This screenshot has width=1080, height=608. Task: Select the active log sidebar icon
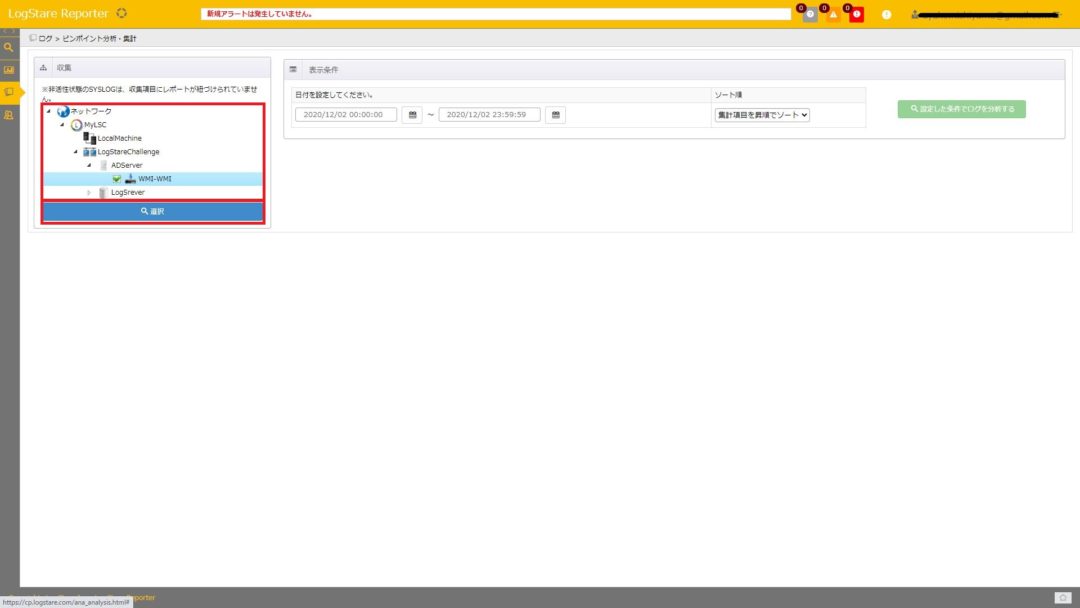[9, 92]
